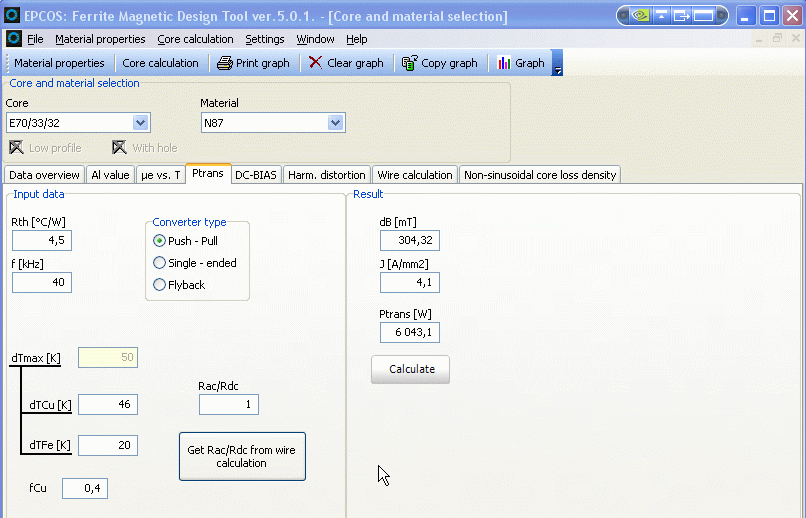Open the Settings menu
The width and height of the screenshot is (806, 518).
click(265, 39)
